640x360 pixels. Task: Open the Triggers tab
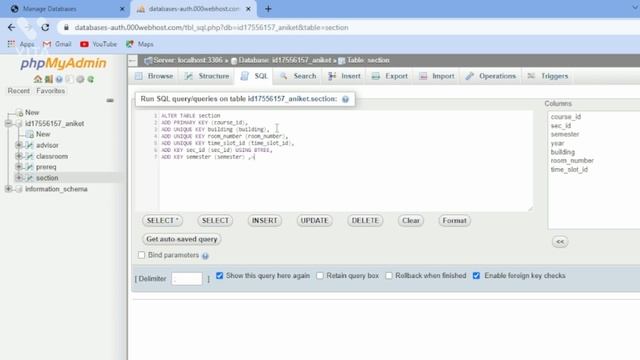click(x=548, y=76)
